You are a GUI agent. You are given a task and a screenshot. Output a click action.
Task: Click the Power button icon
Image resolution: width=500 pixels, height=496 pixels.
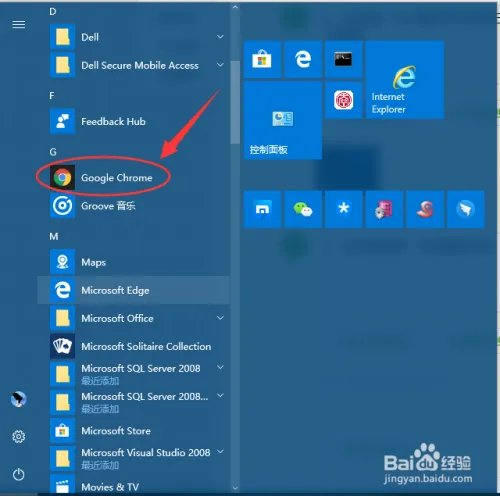(x=19, y=474)
